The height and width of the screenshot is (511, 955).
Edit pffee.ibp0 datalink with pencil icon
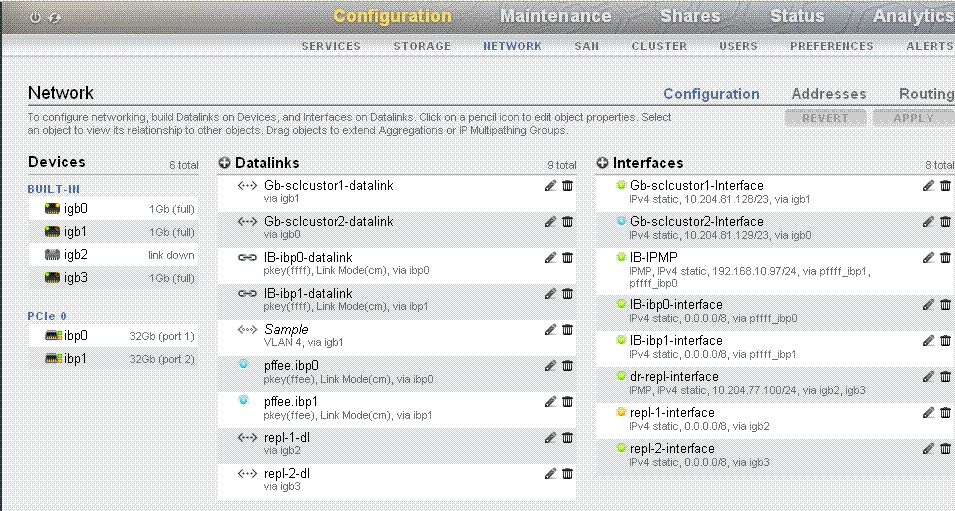point(551,365)
